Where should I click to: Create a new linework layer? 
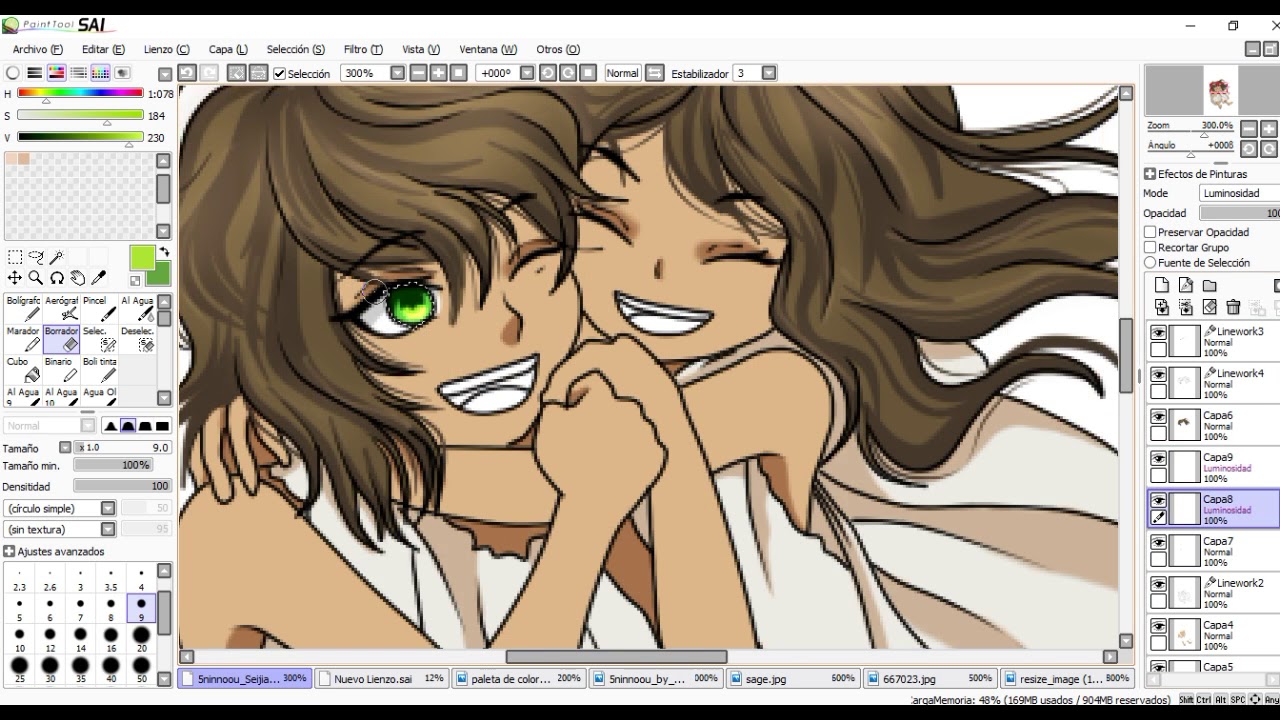point(1185,286)
